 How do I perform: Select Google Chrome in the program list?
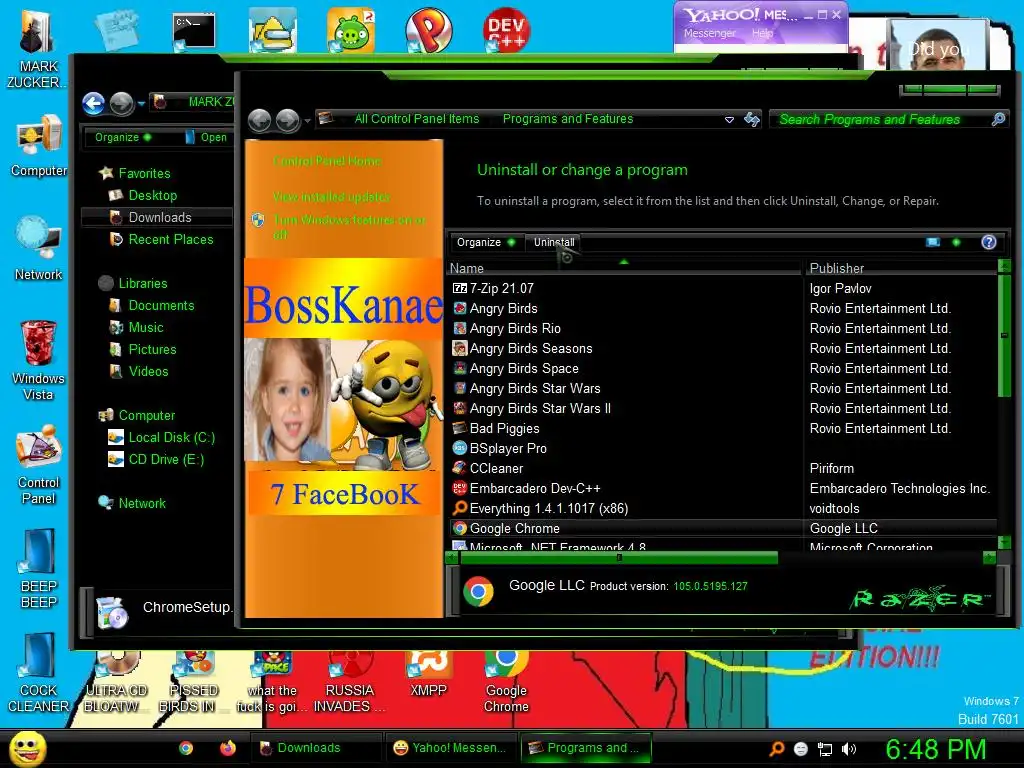tap(722, 528)
